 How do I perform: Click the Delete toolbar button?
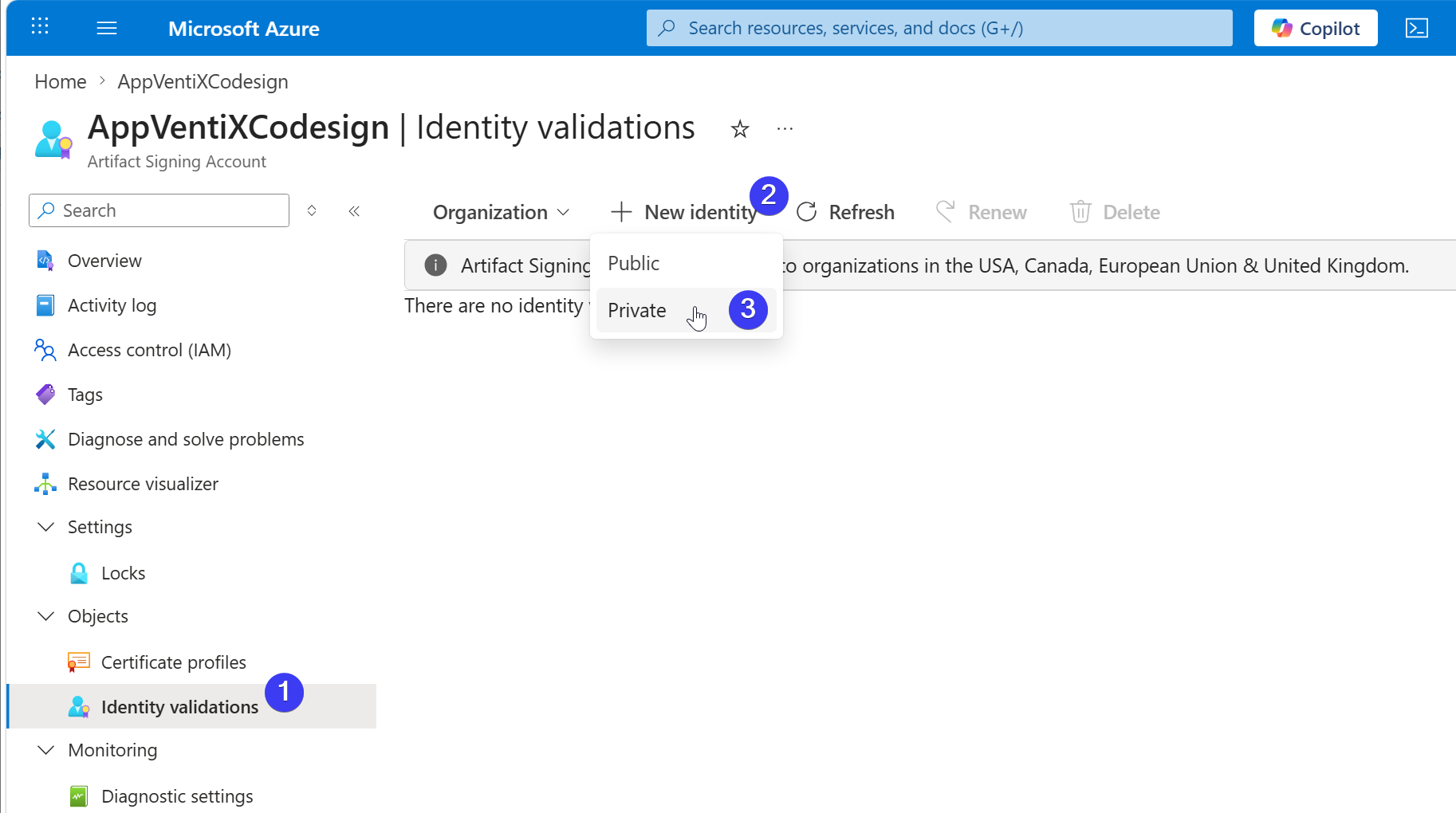1115,212
